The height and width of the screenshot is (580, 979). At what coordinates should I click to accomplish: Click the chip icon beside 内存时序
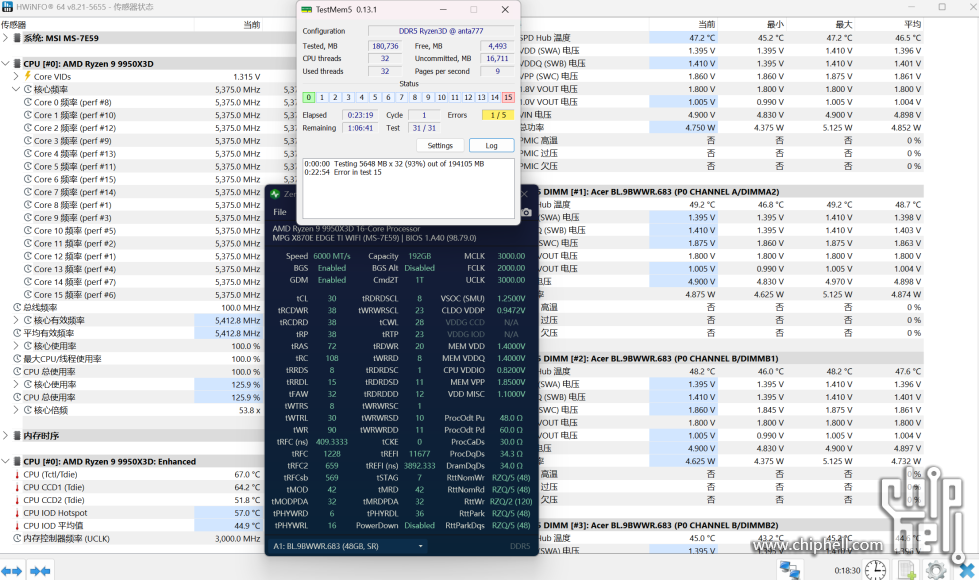pos(17,436)
